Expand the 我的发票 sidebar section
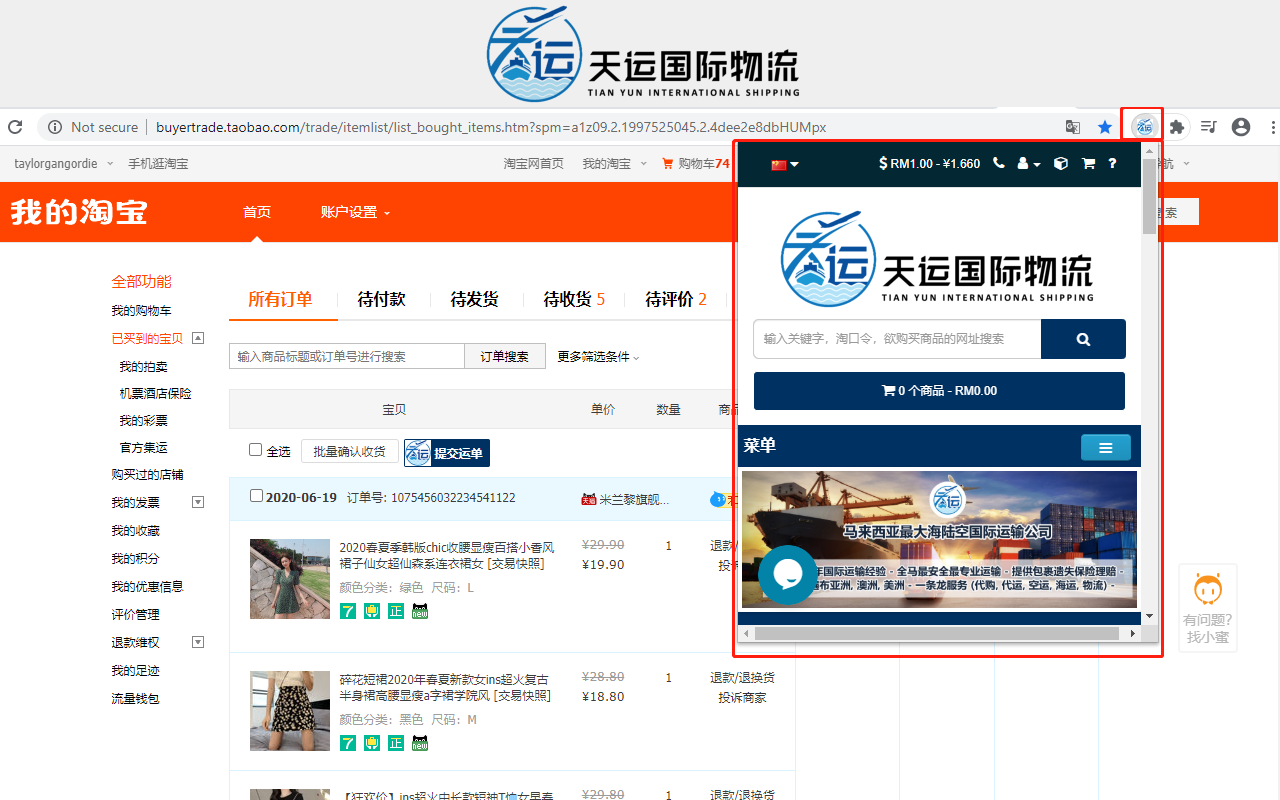Image resolution: width=1280 pixels, height=800 pixels. tap(198, 502)
